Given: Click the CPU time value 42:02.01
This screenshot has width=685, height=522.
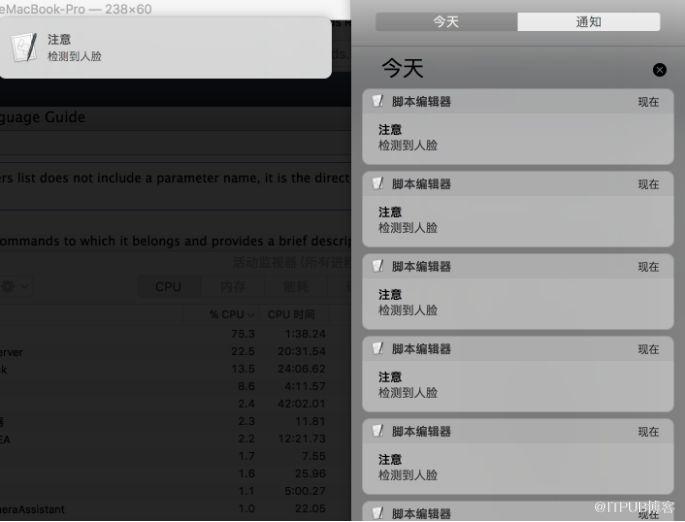Looking at the screenshot, I should pos(301,404).
